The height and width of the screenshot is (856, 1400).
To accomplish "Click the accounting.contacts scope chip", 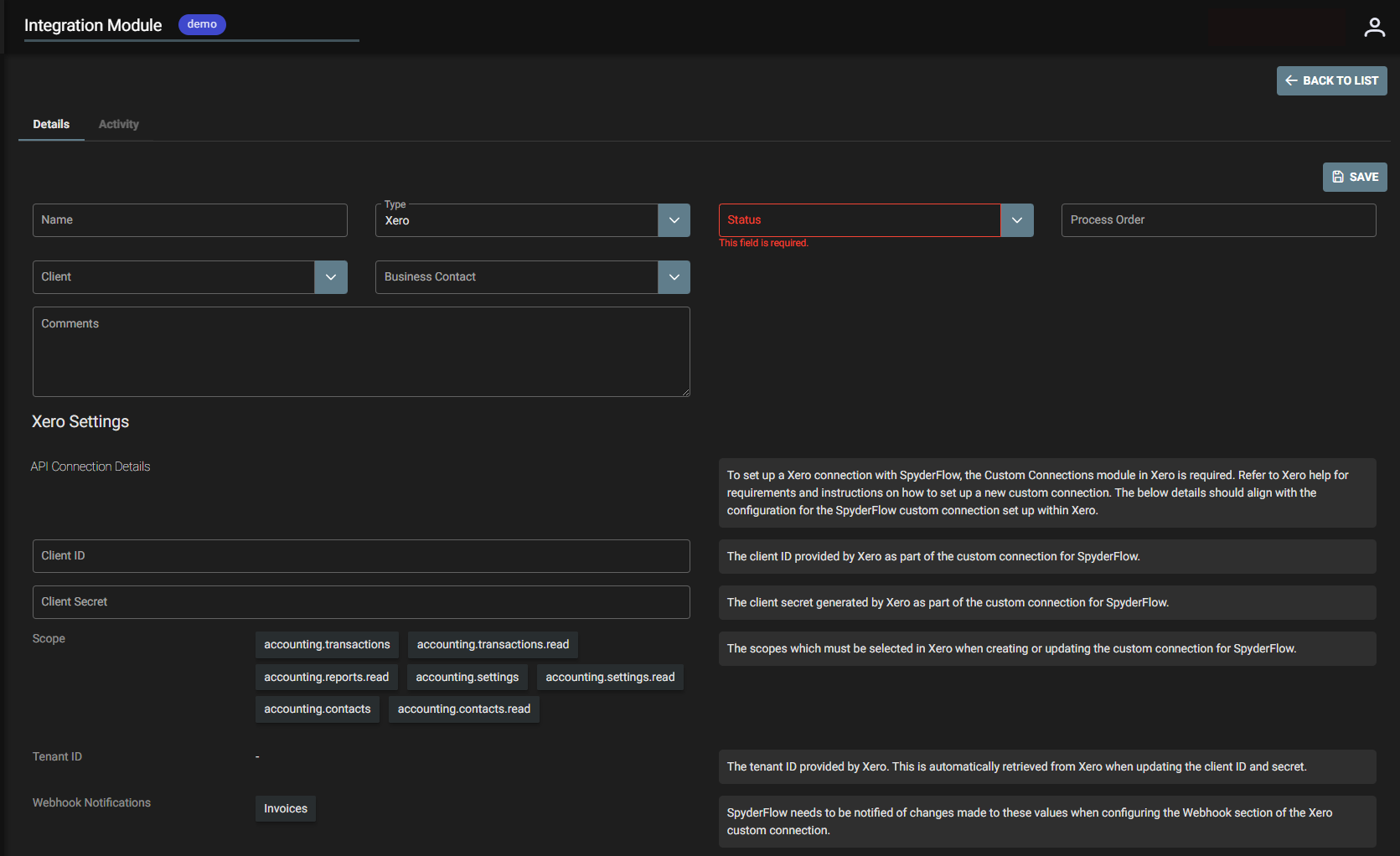I will click(317, 709).
